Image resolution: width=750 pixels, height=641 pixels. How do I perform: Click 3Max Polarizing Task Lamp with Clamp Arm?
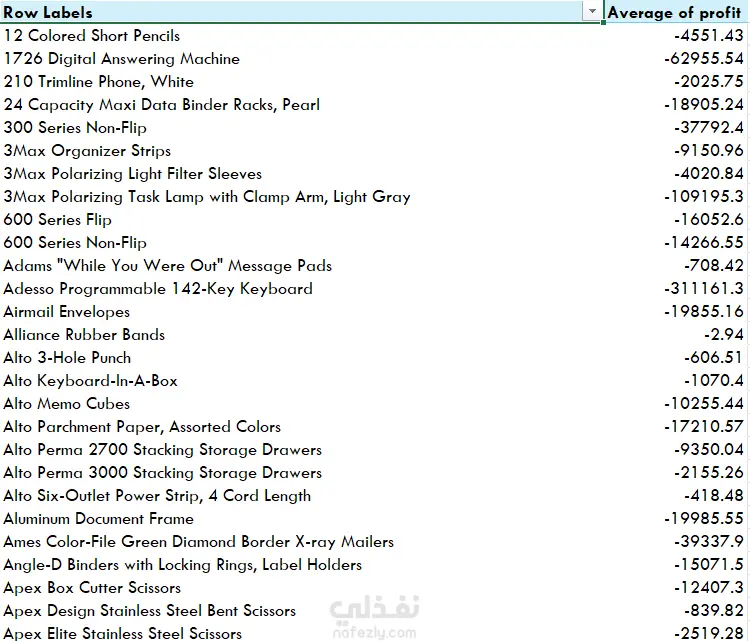(x=207, y=197)
